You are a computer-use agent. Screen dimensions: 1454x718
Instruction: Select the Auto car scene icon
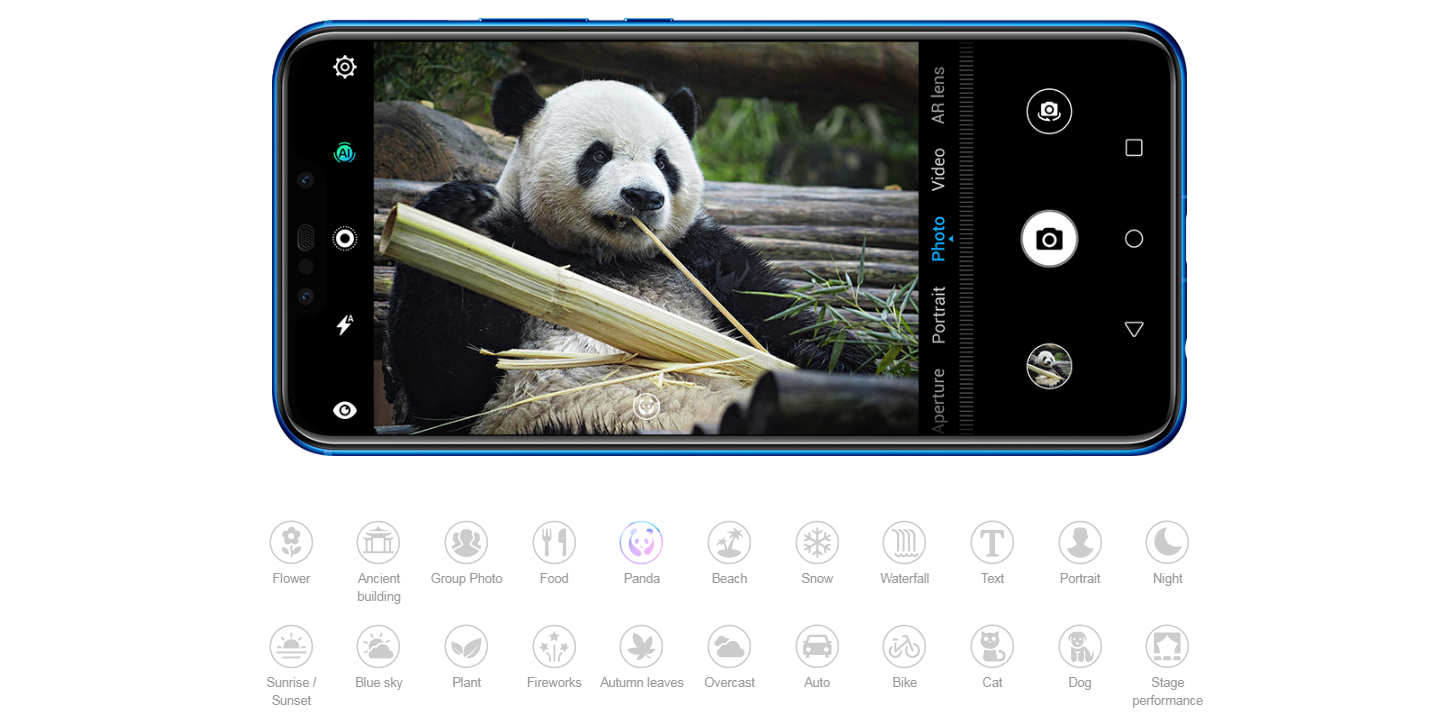coord(817,646)
